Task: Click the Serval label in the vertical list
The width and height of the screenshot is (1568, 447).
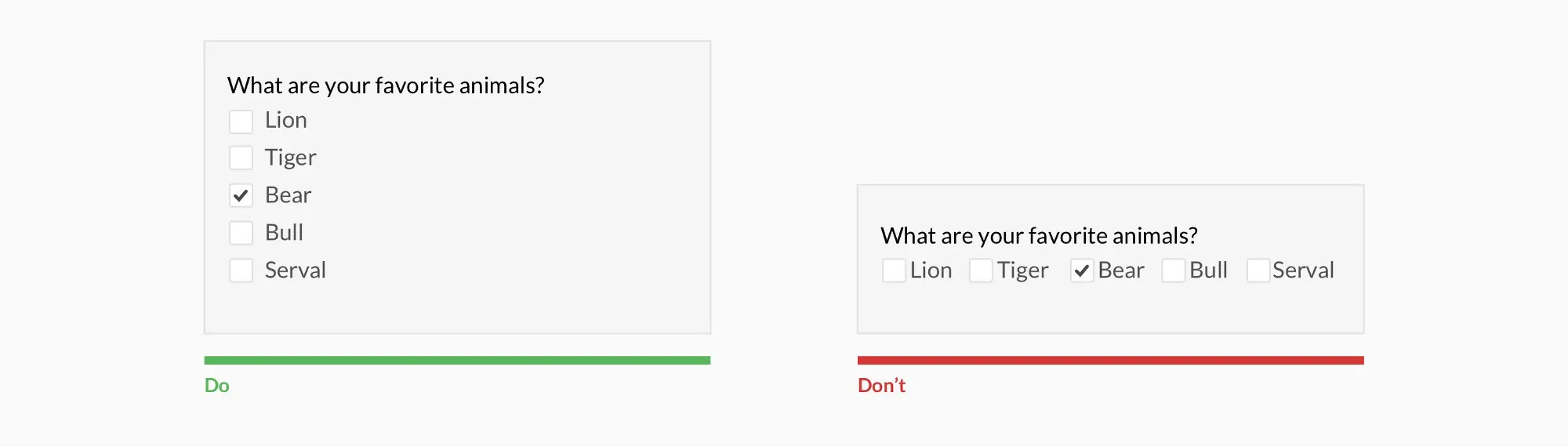Action: click(295, 271)
